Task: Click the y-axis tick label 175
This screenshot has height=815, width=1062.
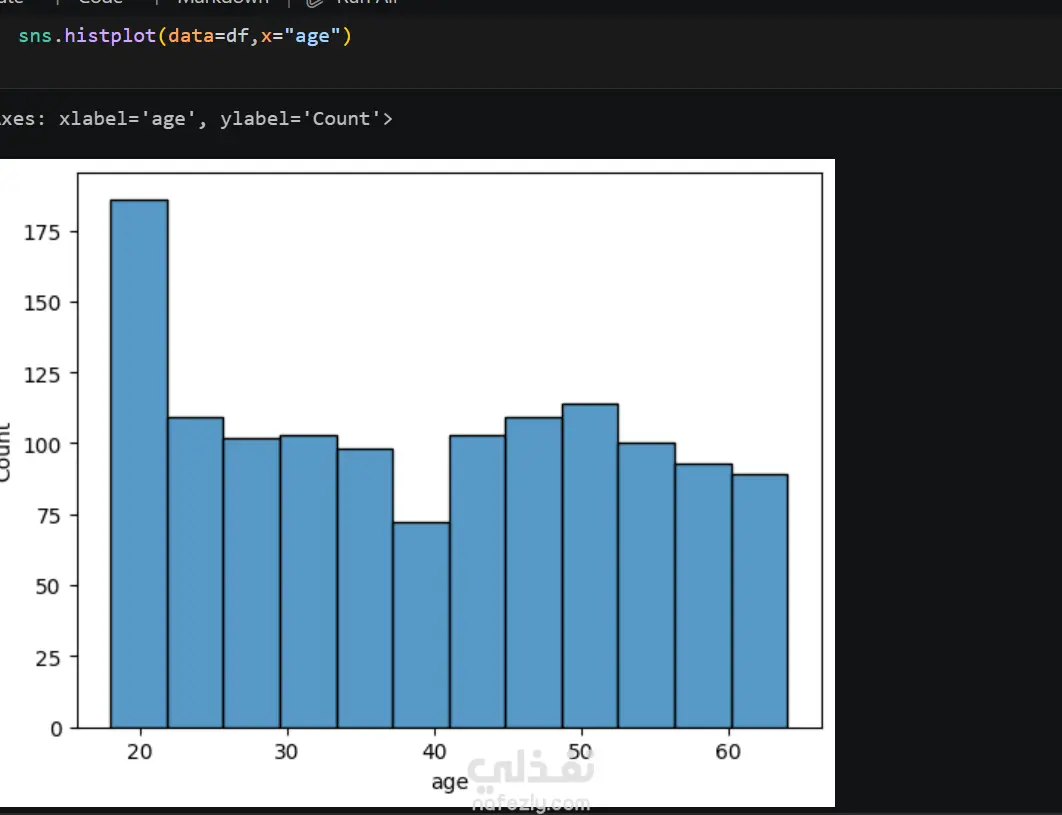Action: click(x=42, y=232)
